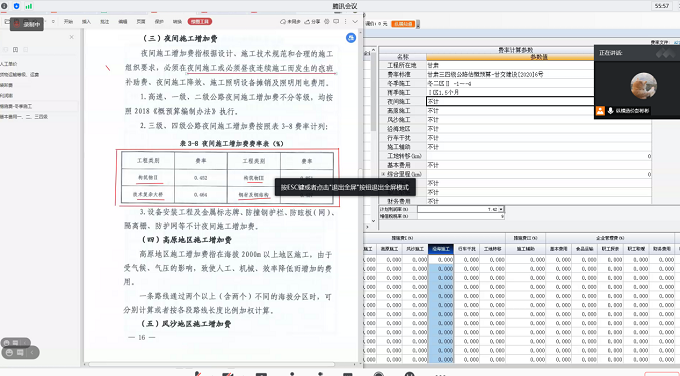This screenshot has height=376, width=680.
Task: Click the green network signal icon
Action: 29,6
